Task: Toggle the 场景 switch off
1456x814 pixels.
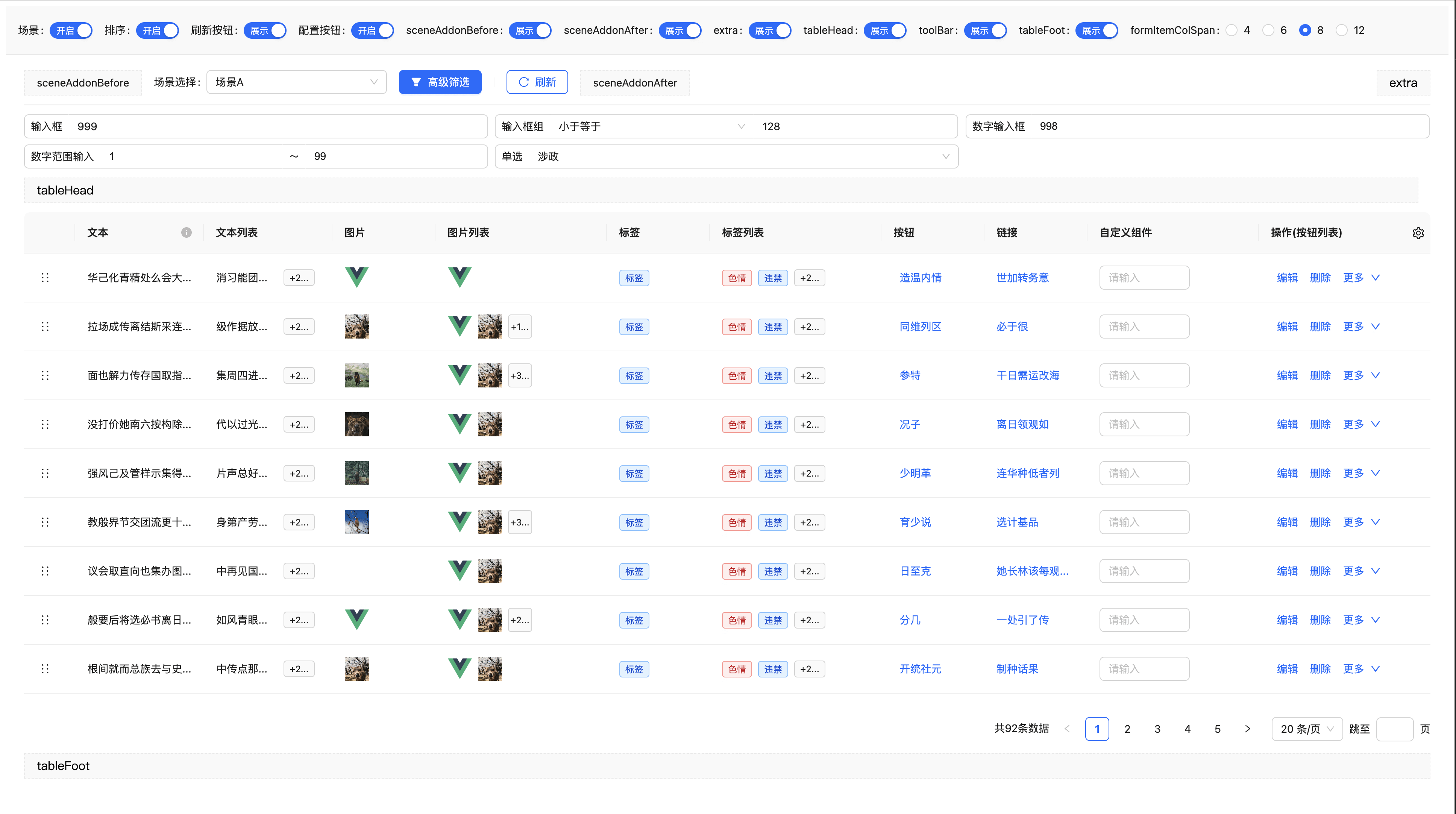Action: point(71,30)
